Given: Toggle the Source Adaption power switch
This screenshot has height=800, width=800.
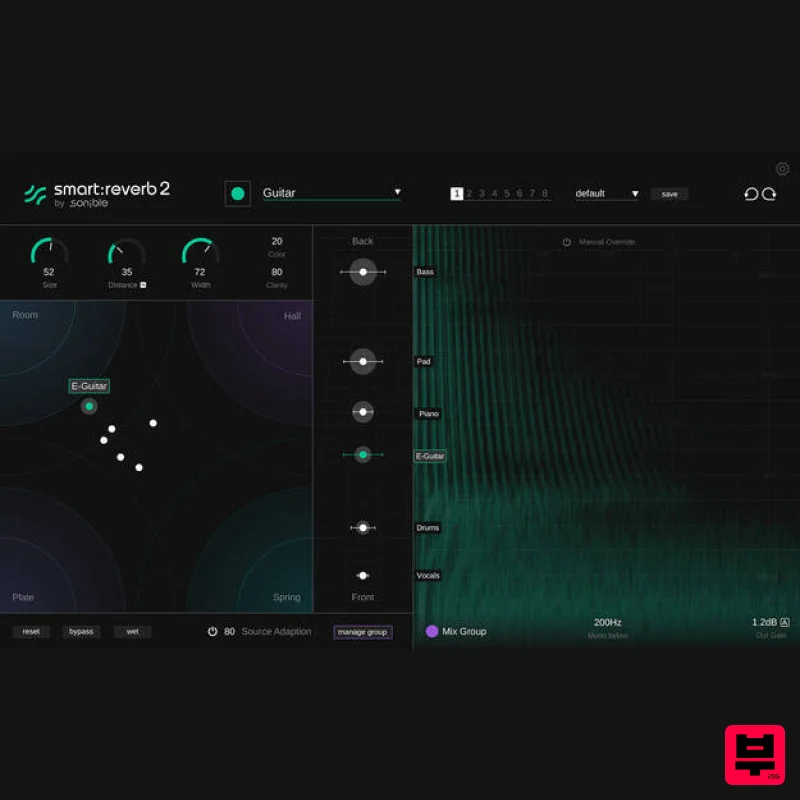Looking at the screenshot, I should pos(213,631).
